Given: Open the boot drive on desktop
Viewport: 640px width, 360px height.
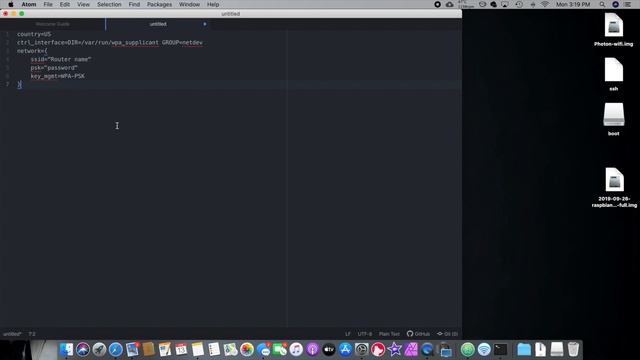Looking at the screenshot, I should tap(613, 119).
